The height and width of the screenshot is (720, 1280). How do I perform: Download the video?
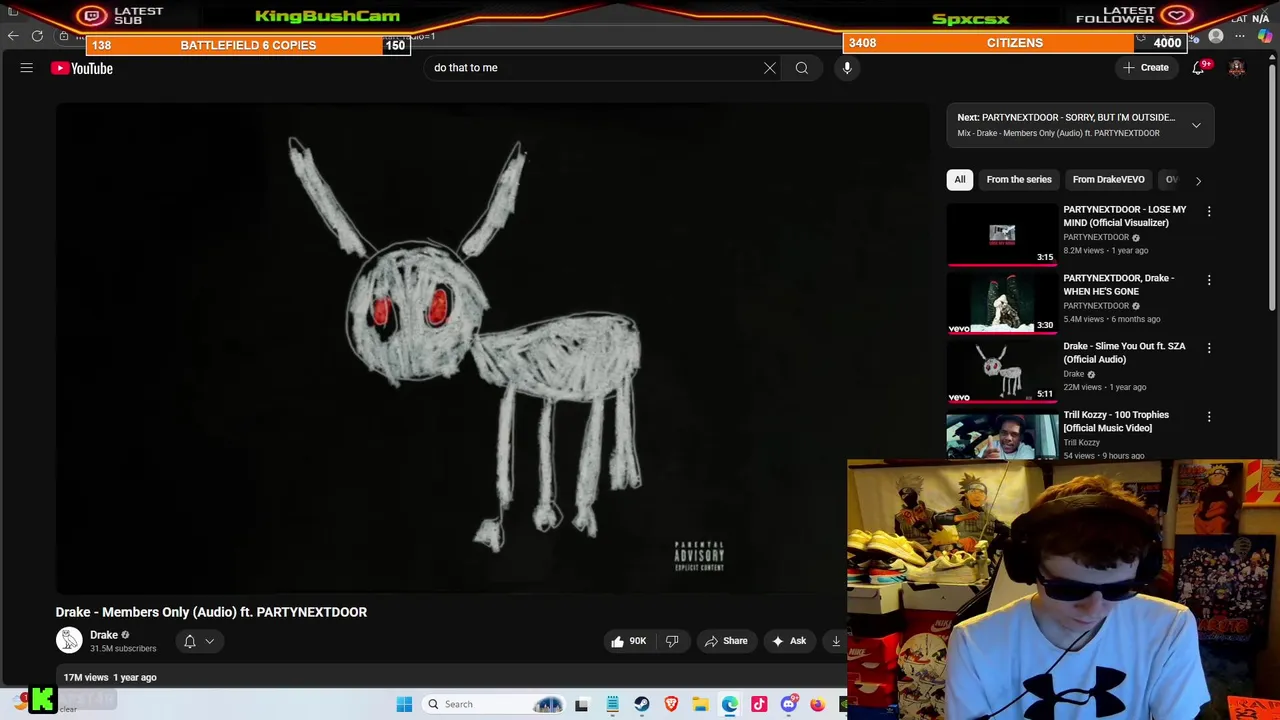pyautogui.click(x=835, y=641)
